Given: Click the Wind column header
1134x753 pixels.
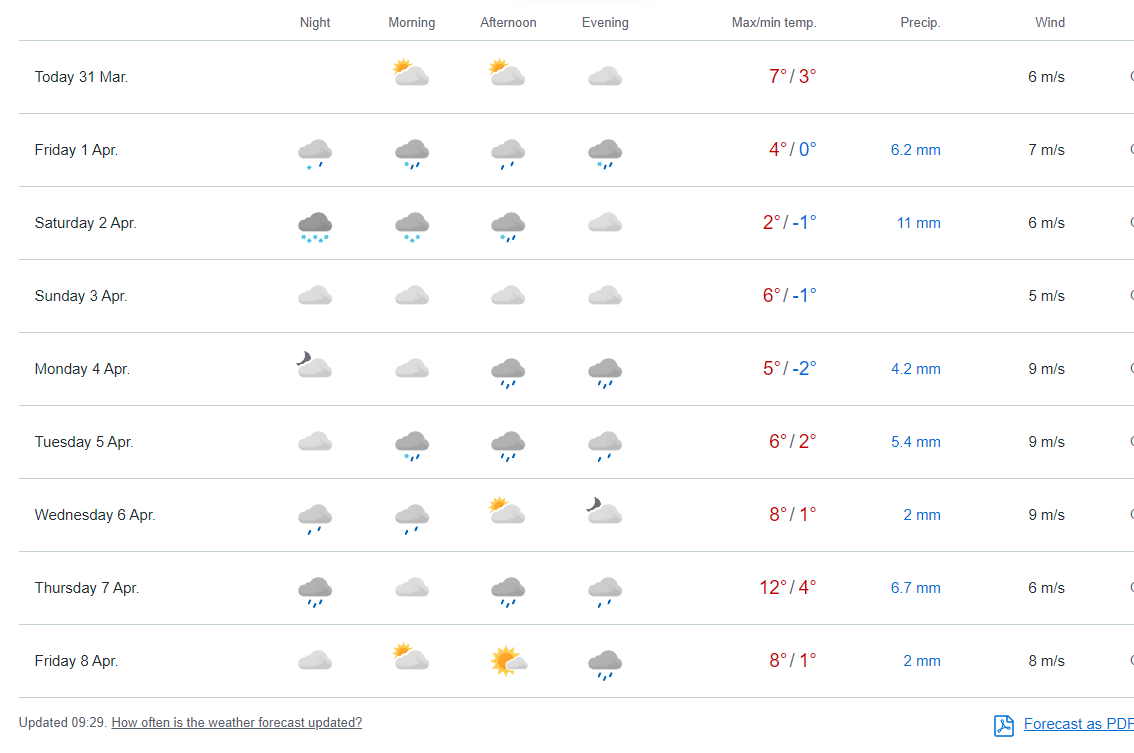Looking at the screenshot, I should 1050,22.
